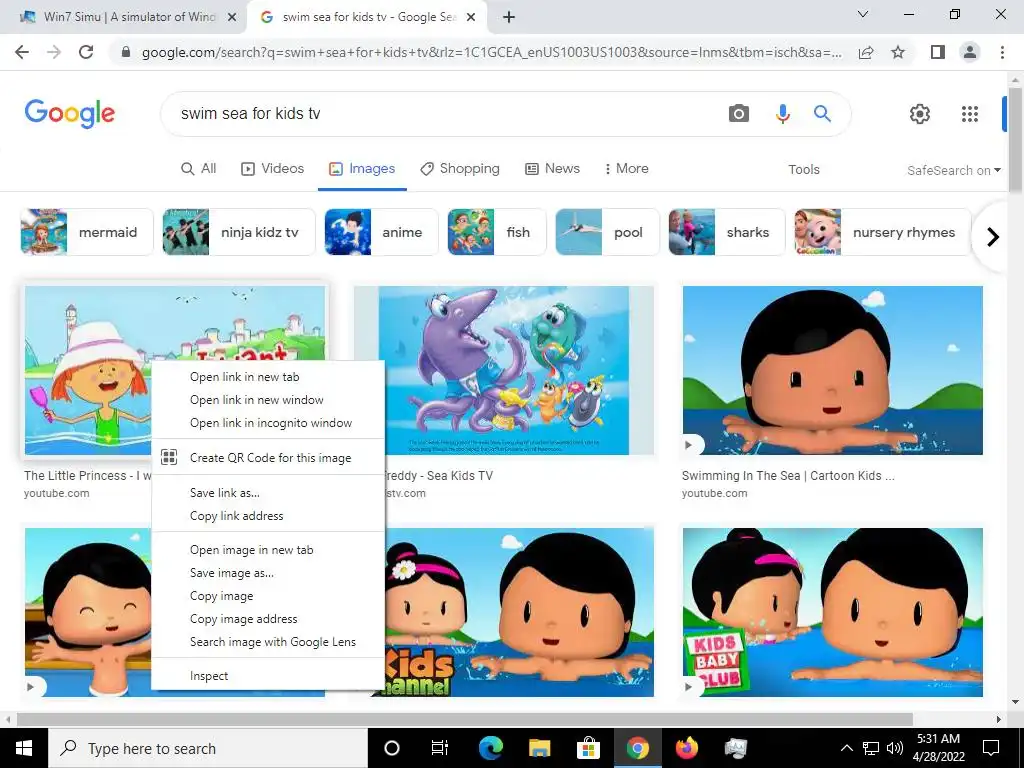Open Cortana circle icon on taskbar

click(392, 748)
